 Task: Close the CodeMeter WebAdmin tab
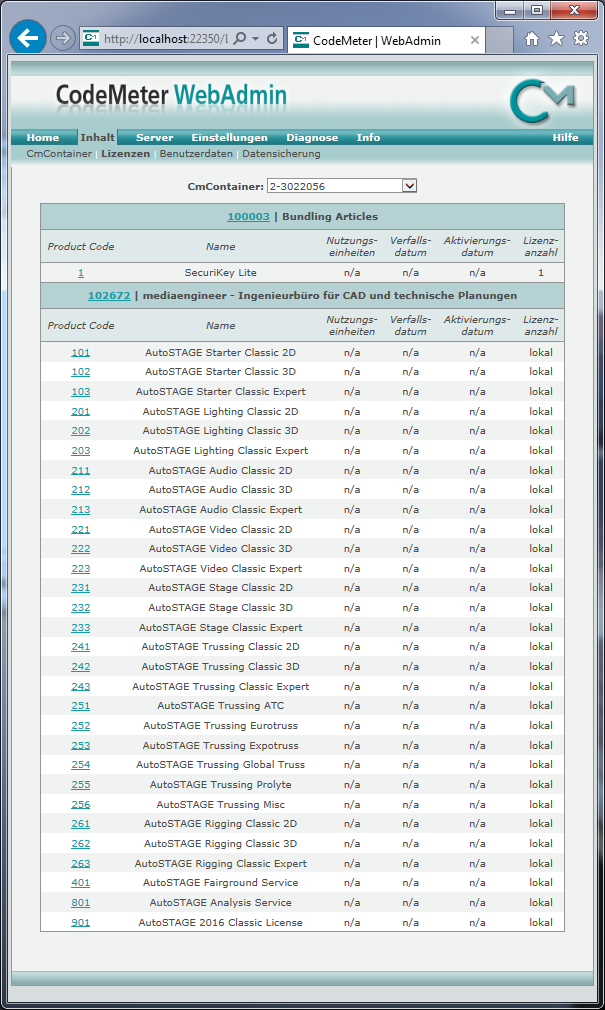475,40
